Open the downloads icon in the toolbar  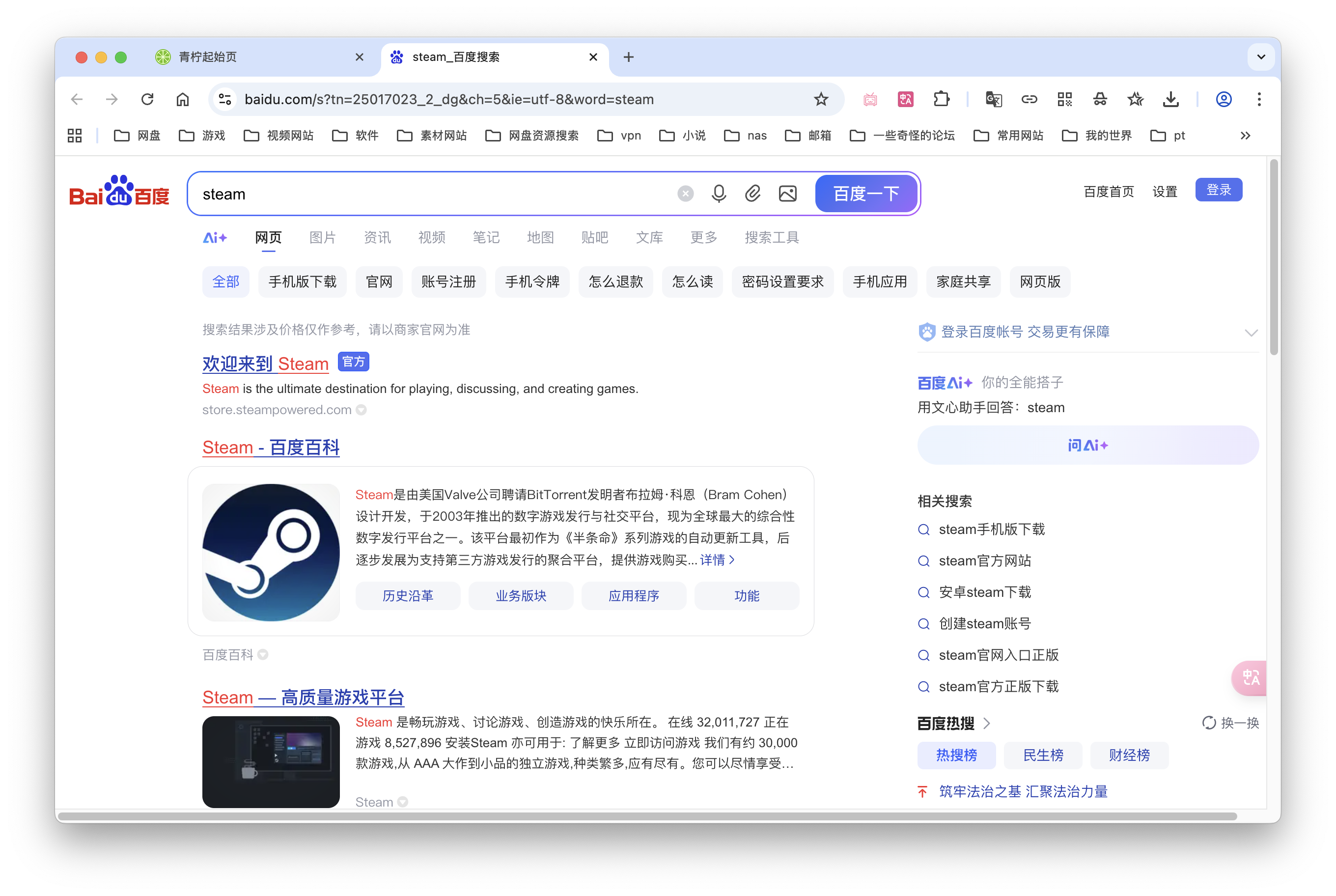pyautogui.click(x=1170, y=99)
